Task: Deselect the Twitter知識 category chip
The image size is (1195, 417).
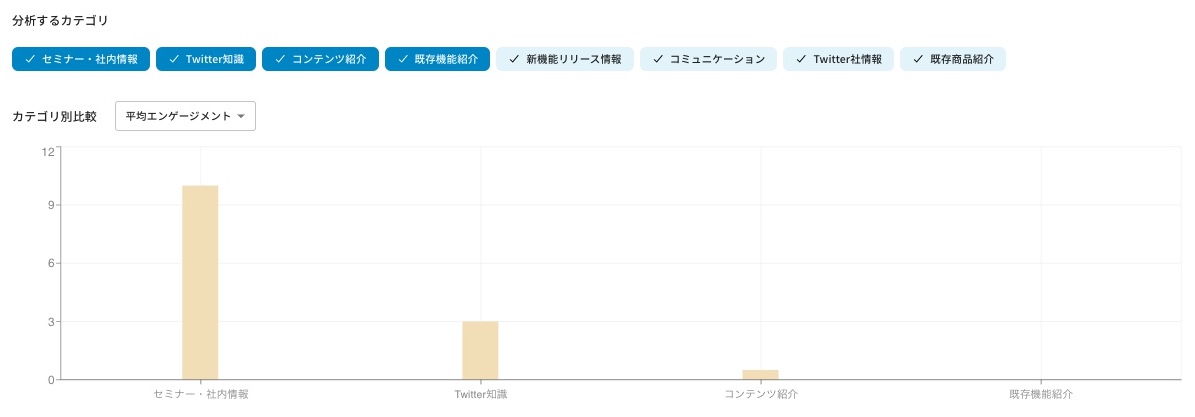Action: 206,59
